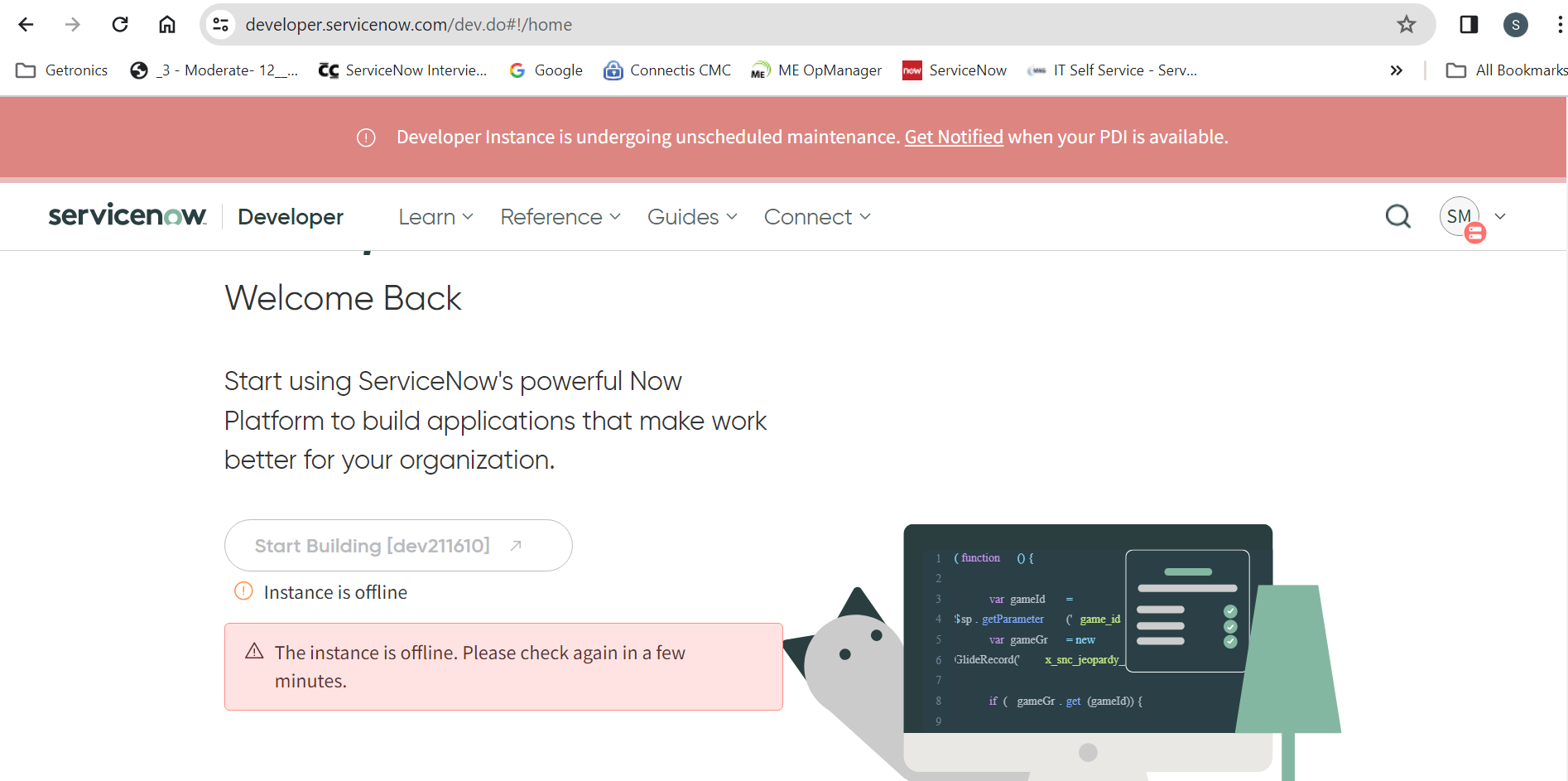Click the red instance status badge
This screenshot has height=781, width=1568.
point(1475,234)
